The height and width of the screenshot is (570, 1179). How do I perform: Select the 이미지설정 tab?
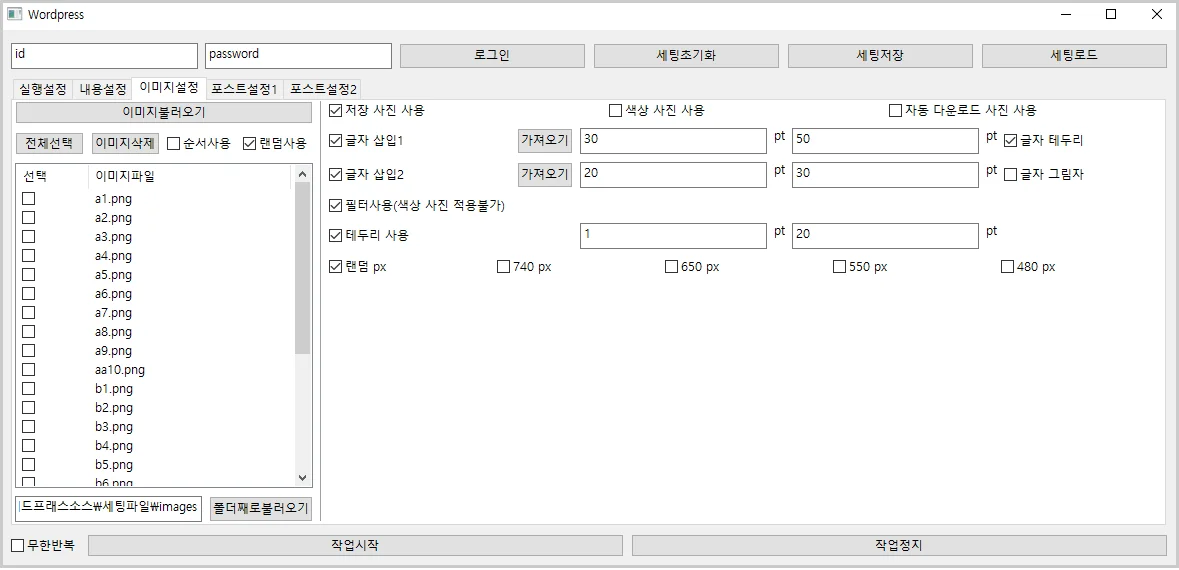tap(169, 88)
